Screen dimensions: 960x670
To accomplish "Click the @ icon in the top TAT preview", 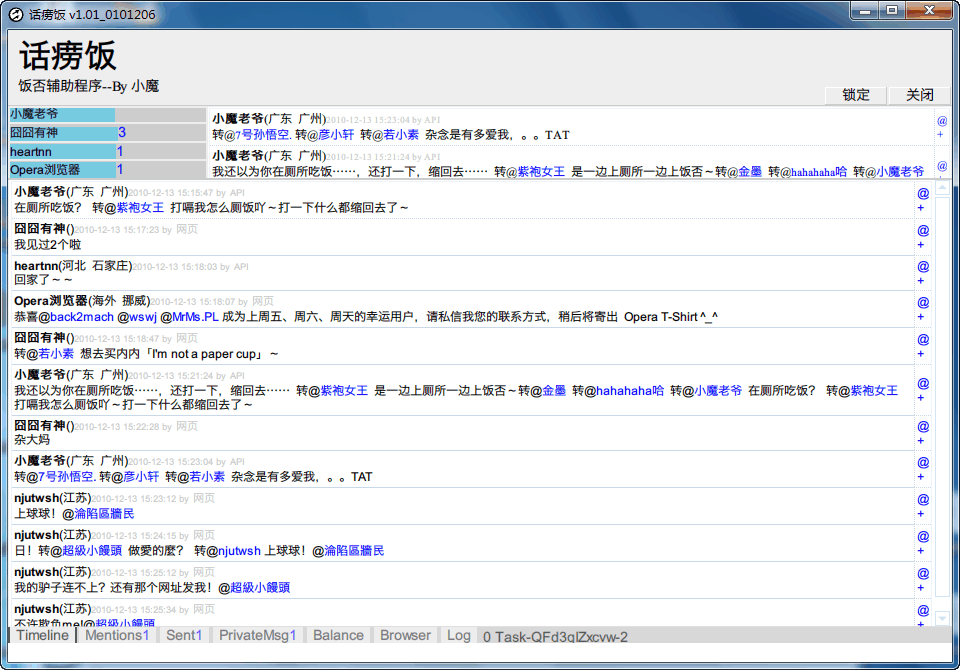I will pos(941,120).
